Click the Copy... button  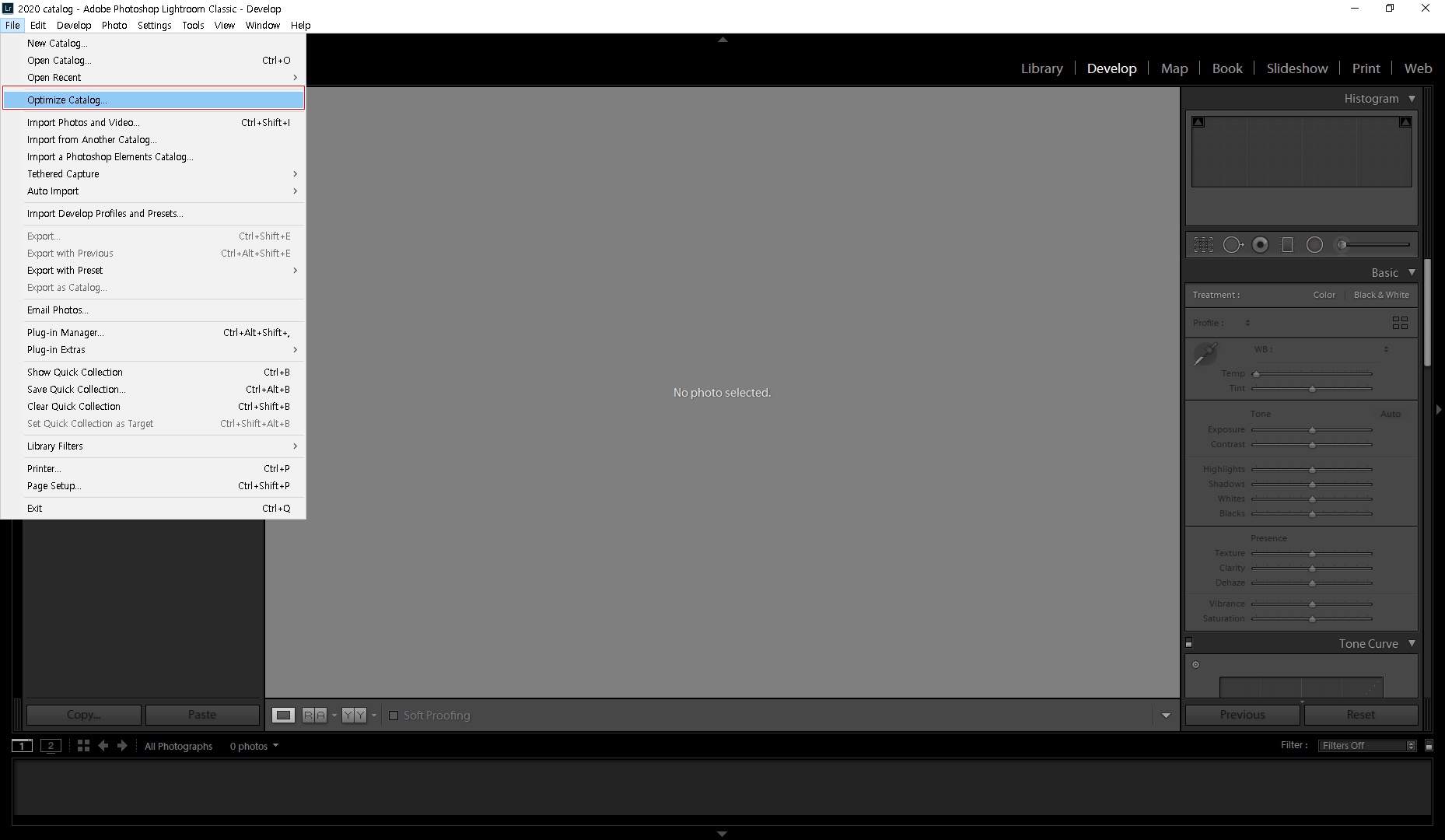[84, 715]
